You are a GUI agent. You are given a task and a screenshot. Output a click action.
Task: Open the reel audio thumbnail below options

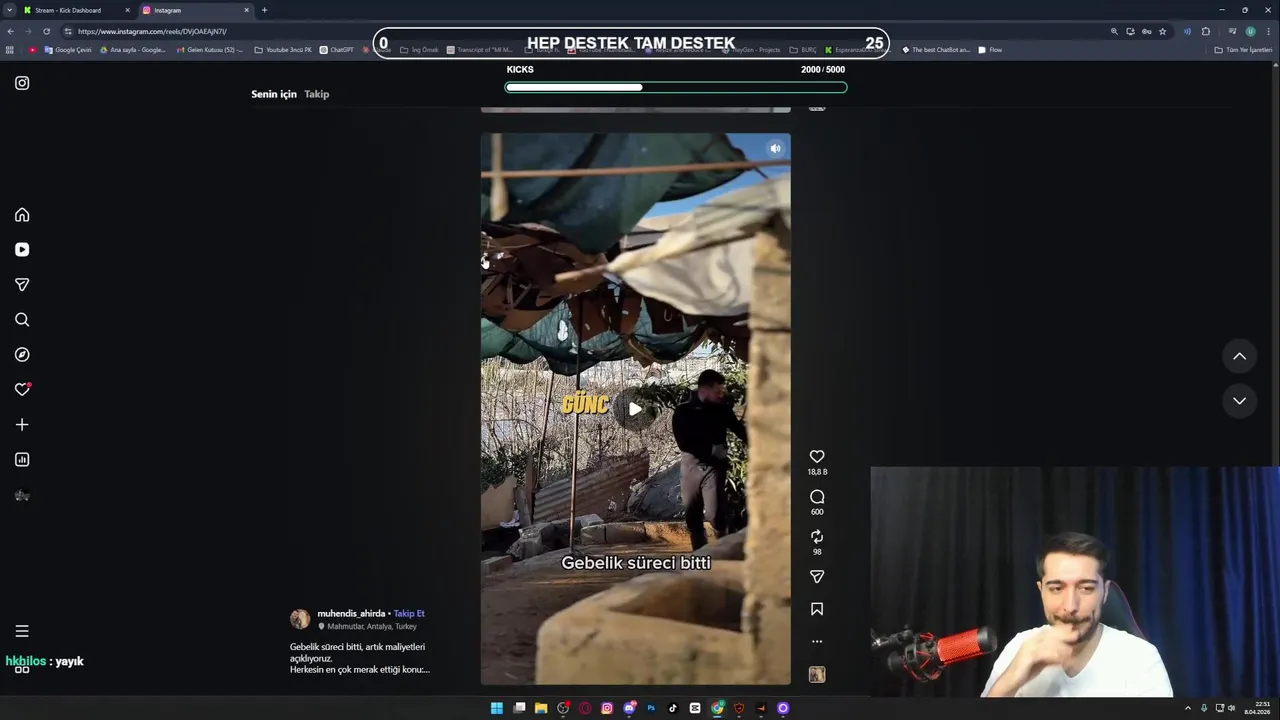817,675
